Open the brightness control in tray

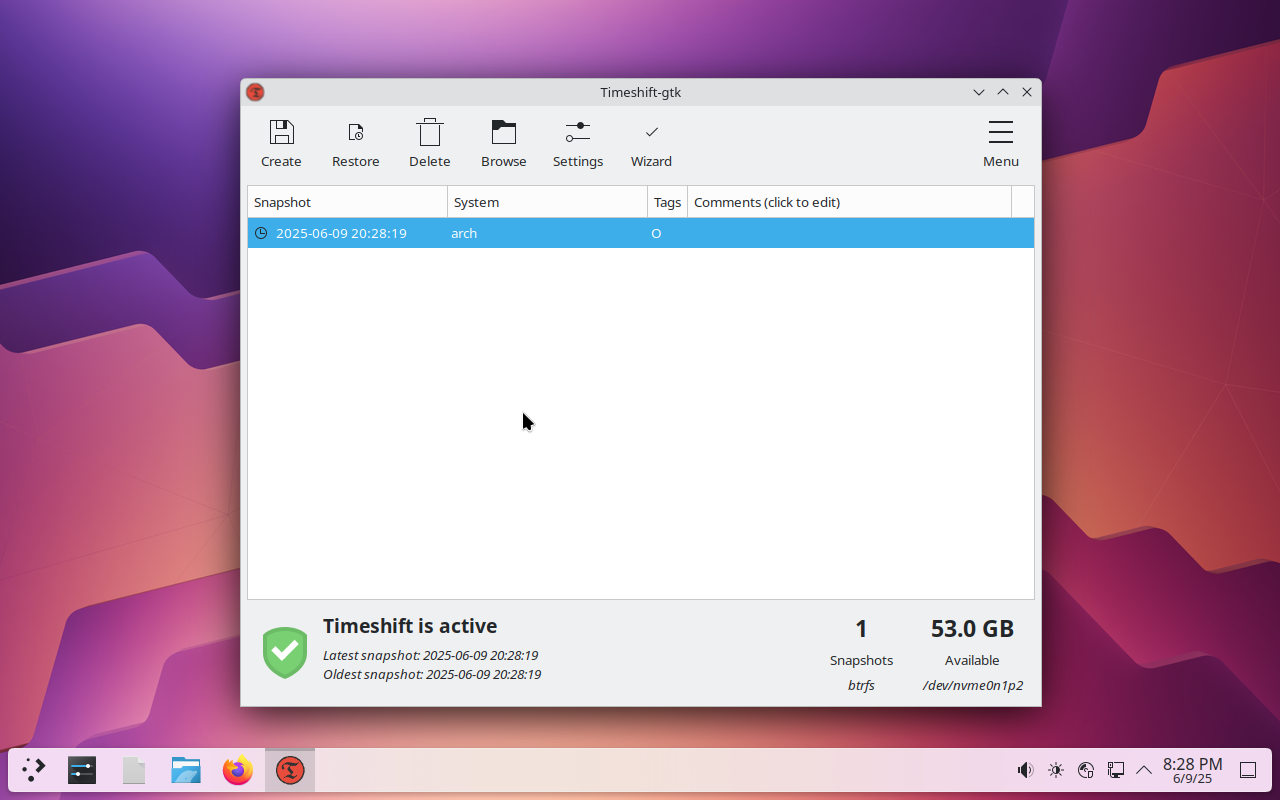point(1056,770)
